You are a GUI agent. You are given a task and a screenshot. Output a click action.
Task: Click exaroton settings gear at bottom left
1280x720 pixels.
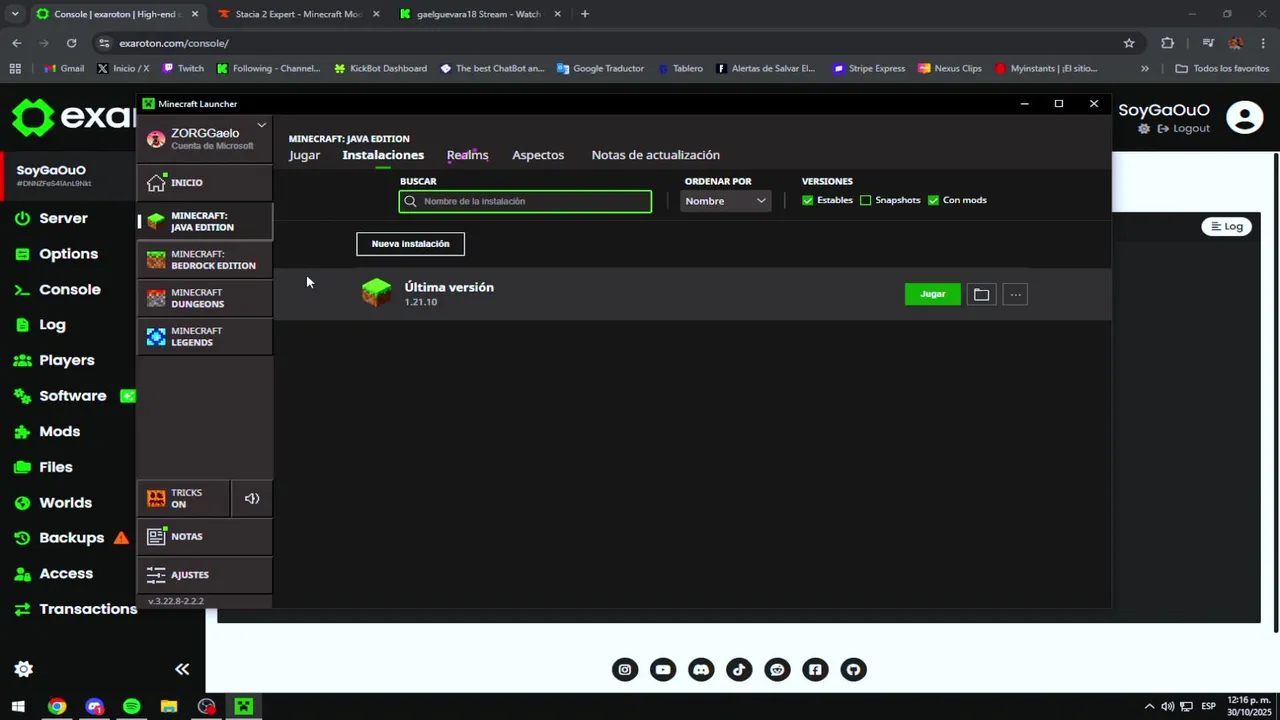point(24,669)
